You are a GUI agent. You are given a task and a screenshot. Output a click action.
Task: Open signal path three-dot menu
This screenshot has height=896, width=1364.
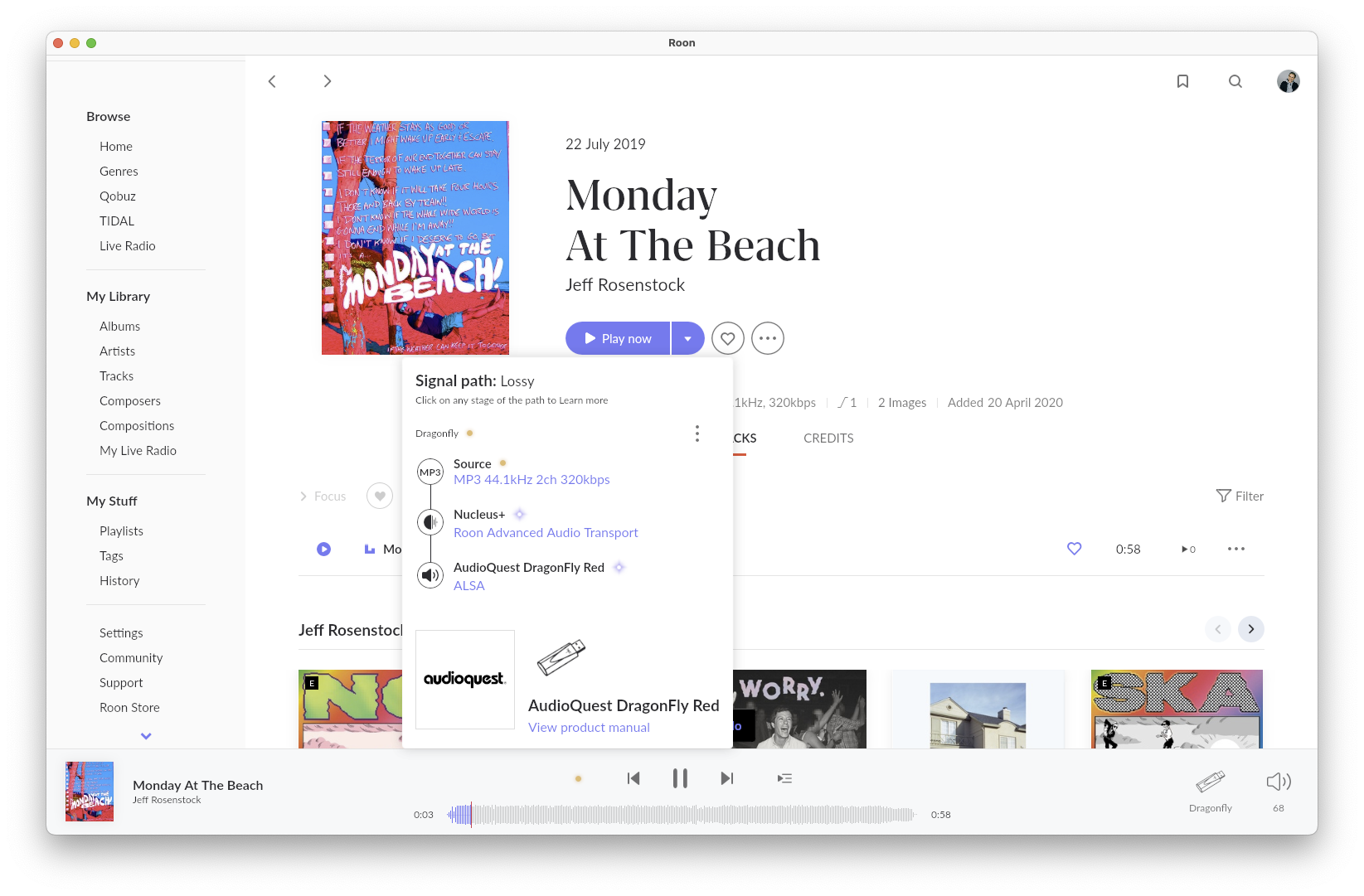tap(697, 433)
